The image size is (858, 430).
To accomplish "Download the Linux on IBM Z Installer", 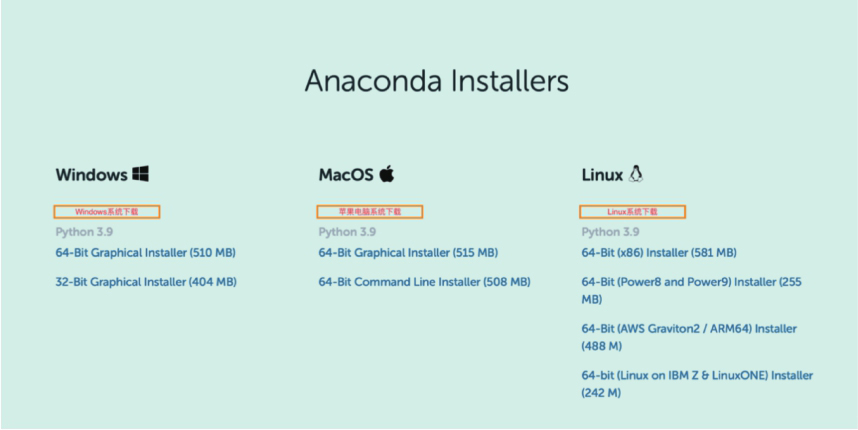I will (697, 384).
